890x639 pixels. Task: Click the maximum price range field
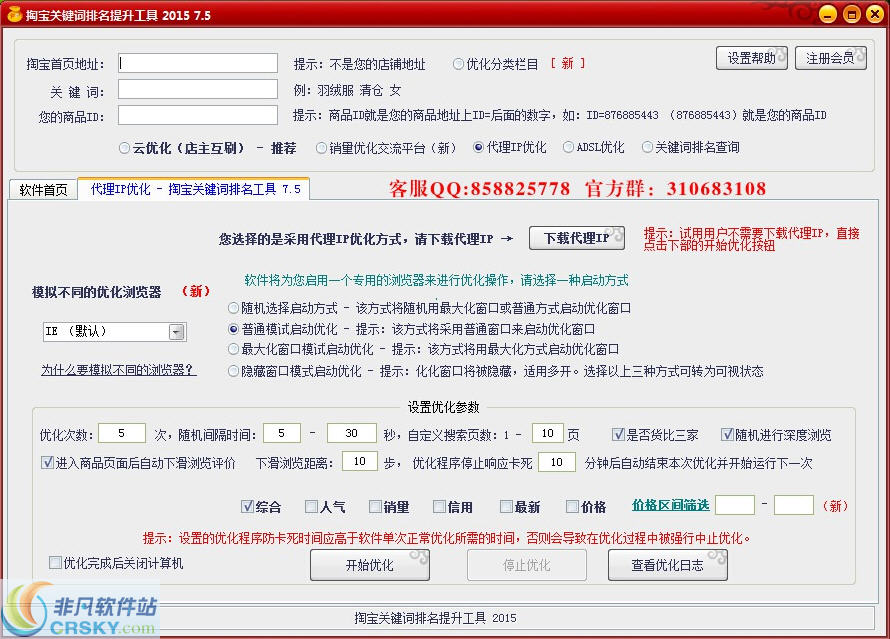[794, 505]
